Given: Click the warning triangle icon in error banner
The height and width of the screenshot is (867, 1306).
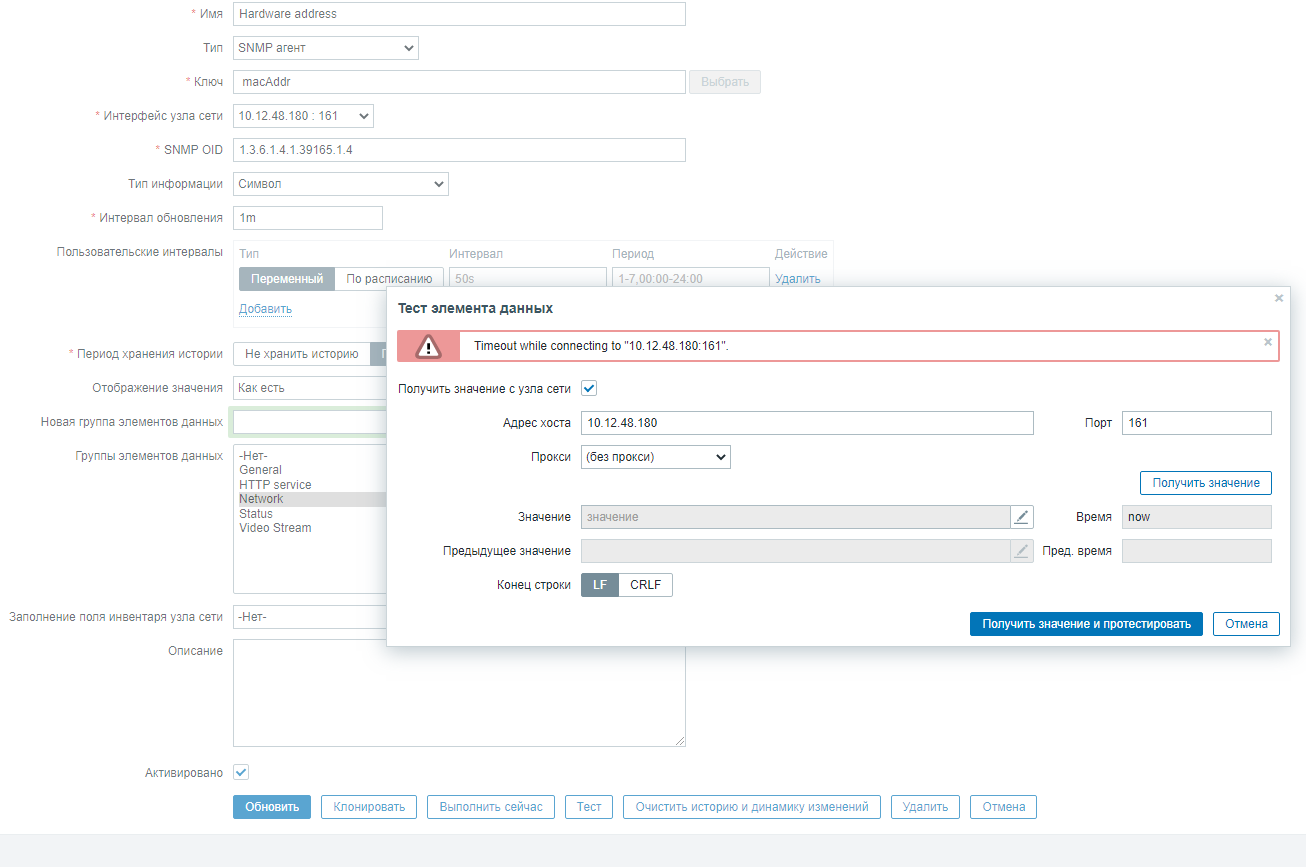Looking at the screenshot, I should point(428,346).
